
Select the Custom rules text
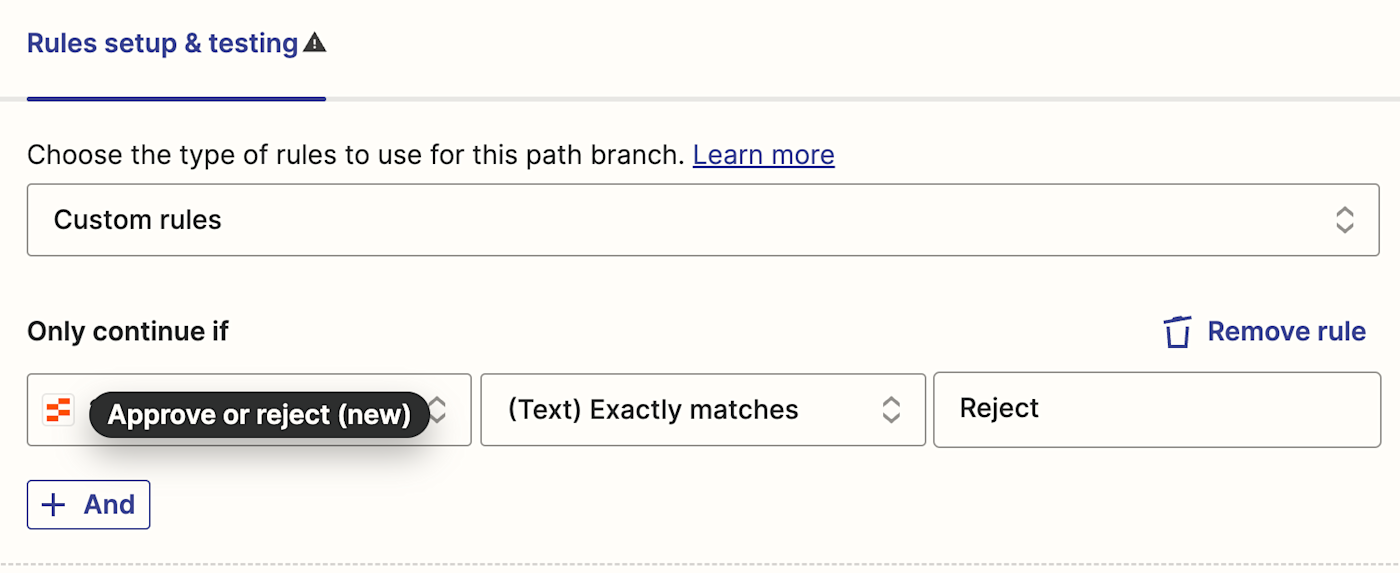(x=138, y=220)
